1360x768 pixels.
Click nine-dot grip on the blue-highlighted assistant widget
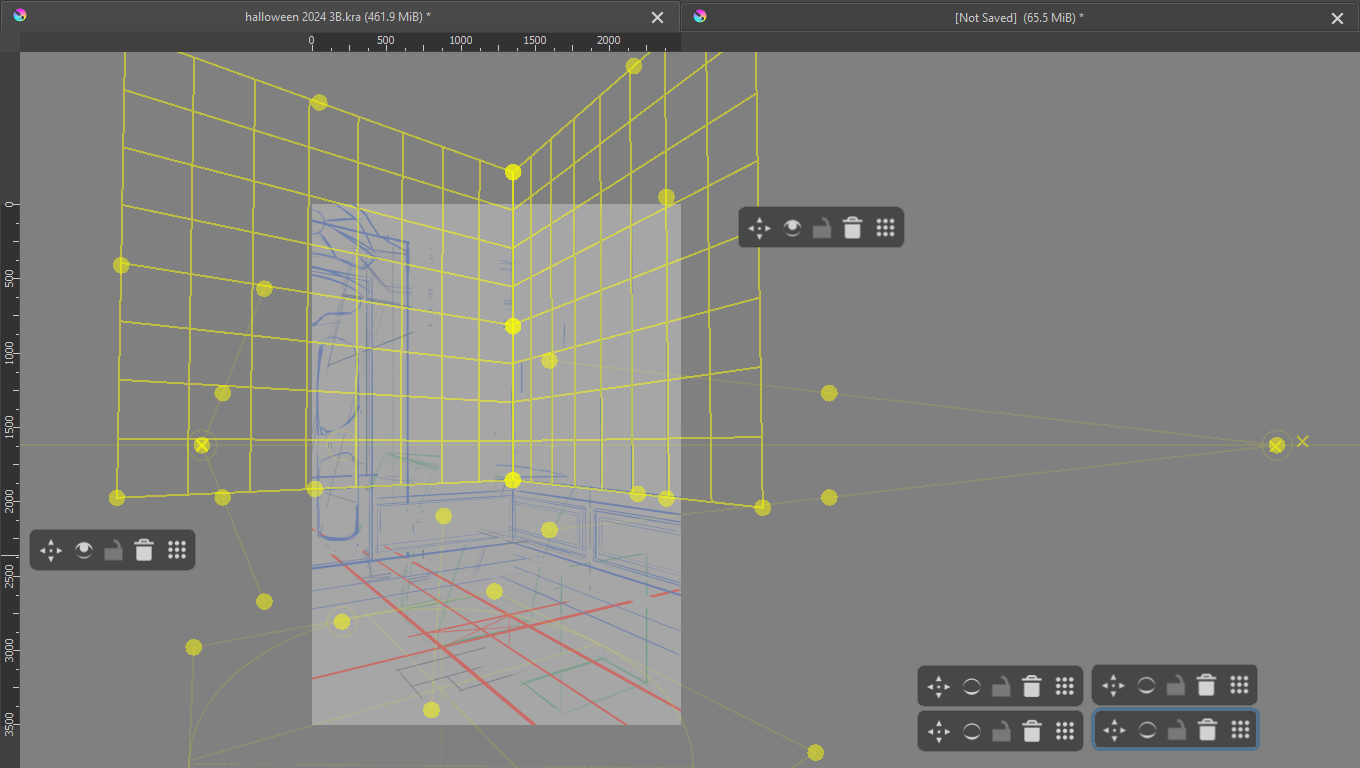[1240, 731]
